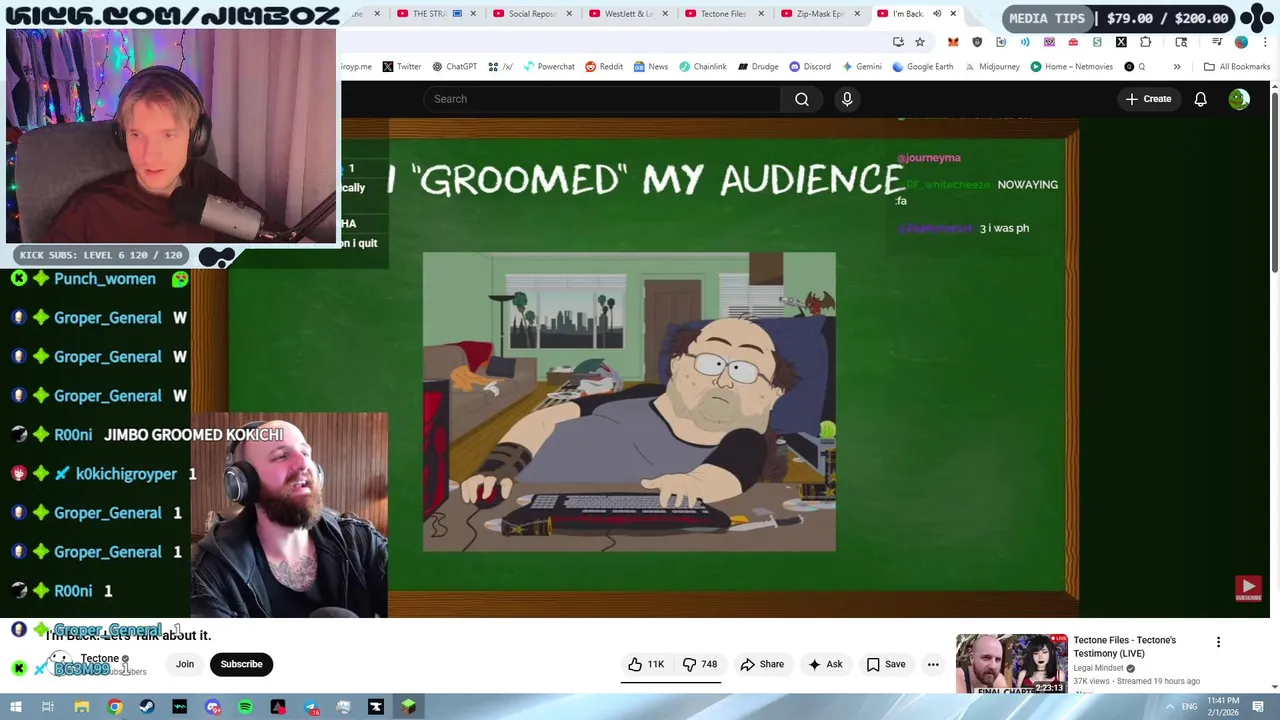Click the video subscribe watermark icon
The width and height of the screenshot is (1280, 720).
point(1248,589)
